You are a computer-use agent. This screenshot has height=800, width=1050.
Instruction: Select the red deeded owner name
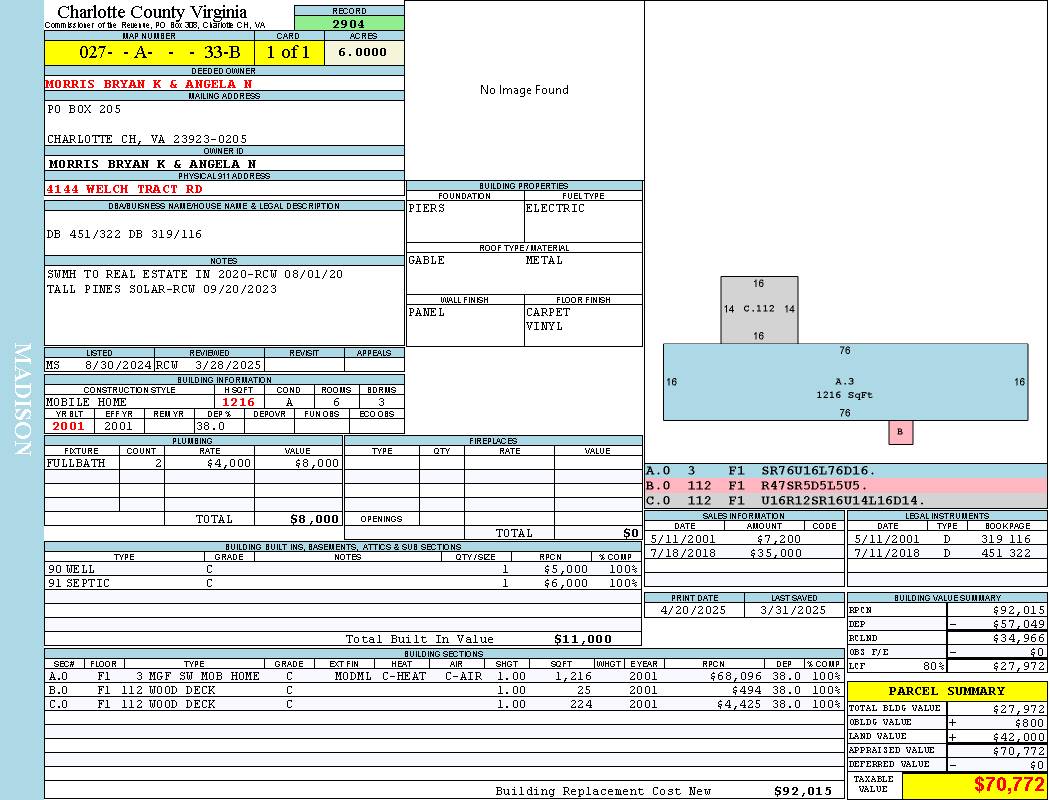(x=148, y=84)
